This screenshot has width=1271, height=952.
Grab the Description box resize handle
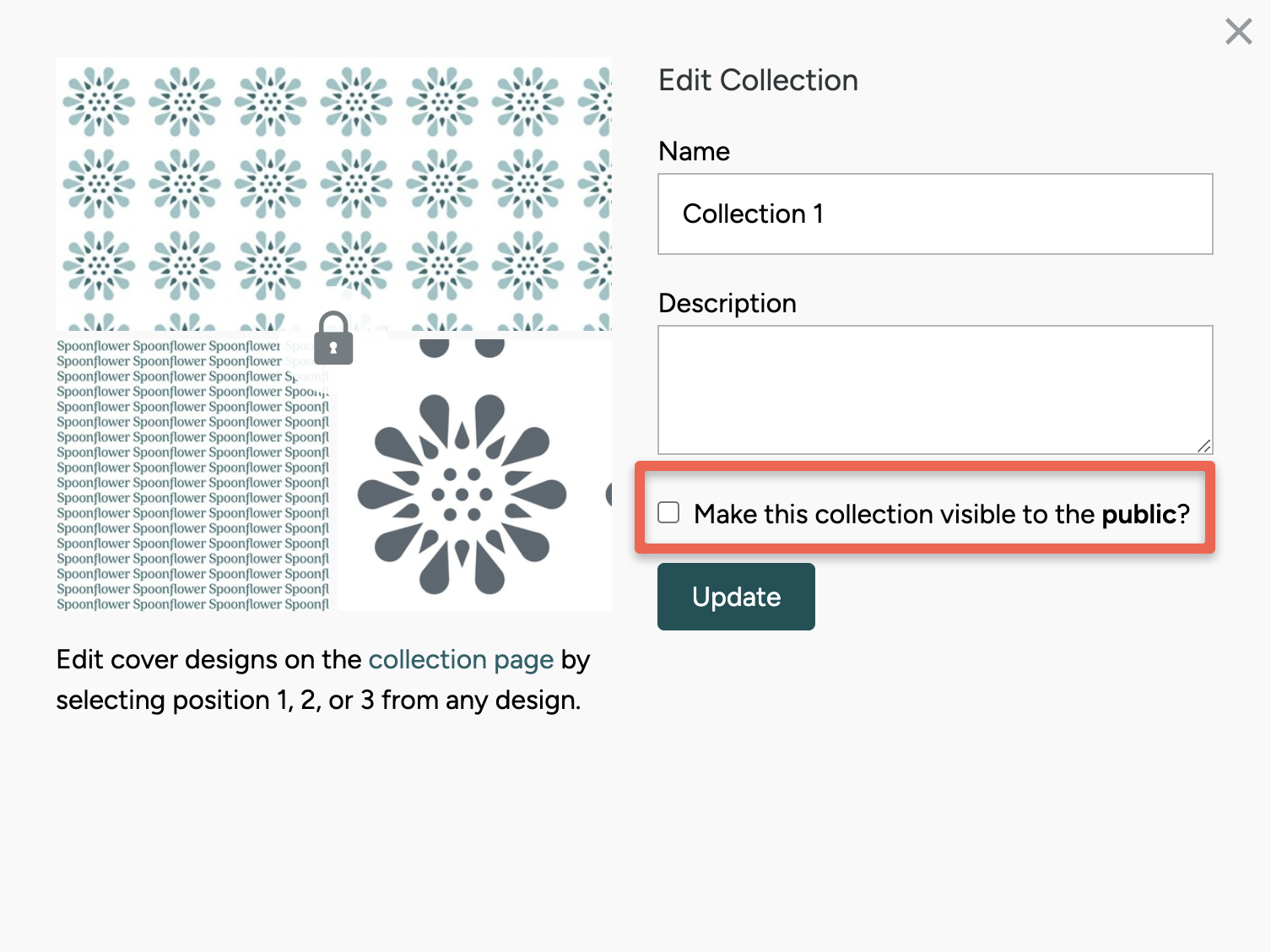tap(1203, 446)
